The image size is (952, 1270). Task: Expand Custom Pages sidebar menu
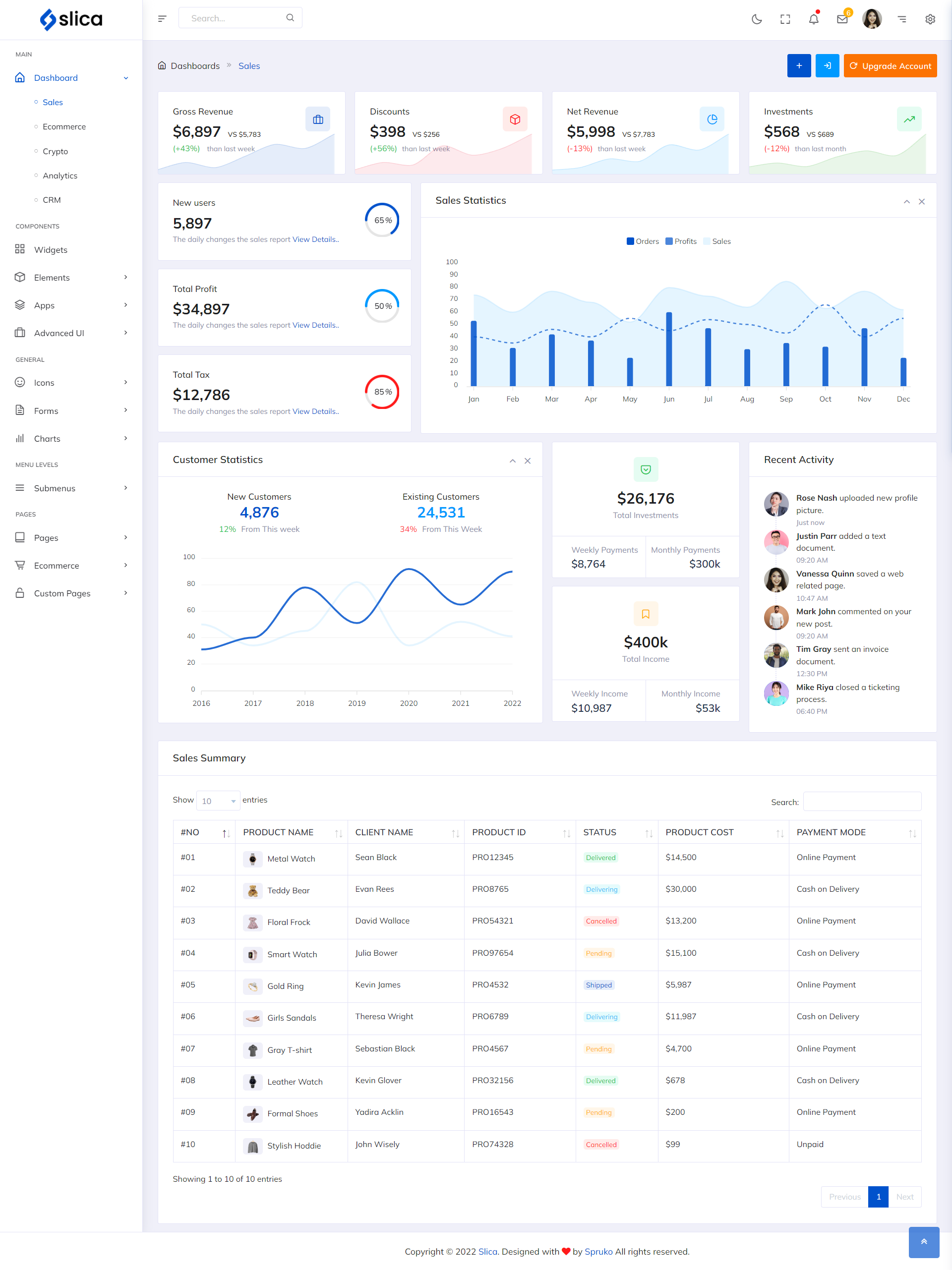point(71,594)
